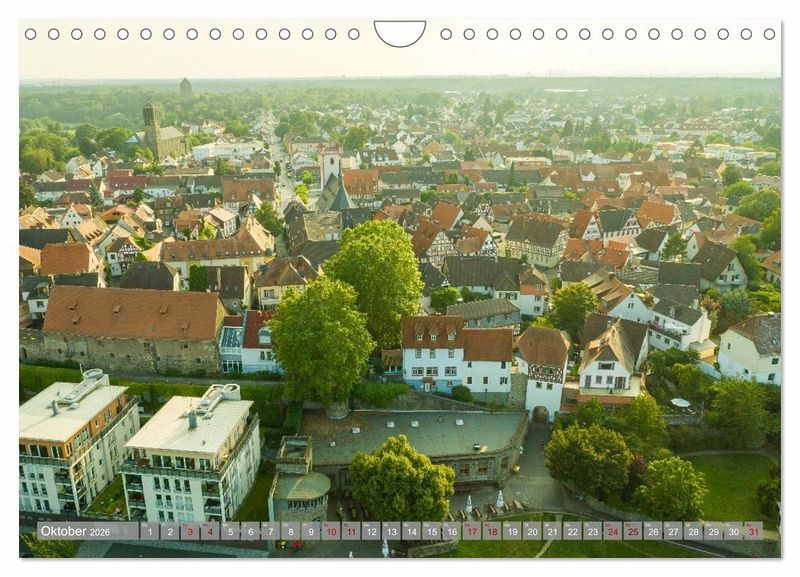
Task: Pick day 28 on the date bar
Action: 692,531
